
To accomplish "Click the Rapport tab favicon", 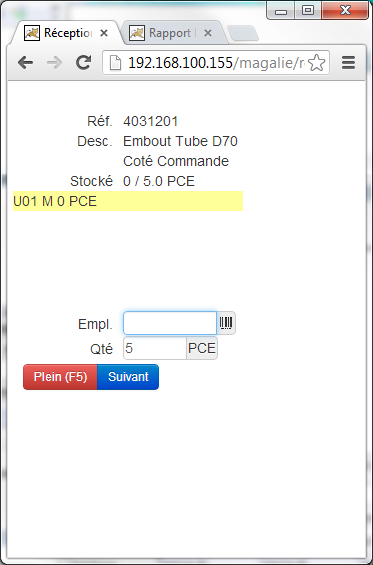I will [137, 33].
